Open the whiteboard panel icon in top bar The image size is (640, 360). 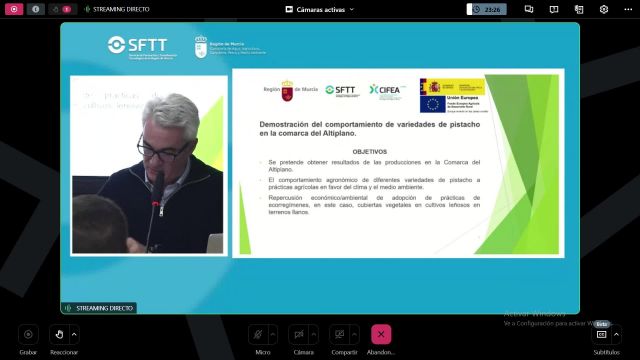point(554,9)
